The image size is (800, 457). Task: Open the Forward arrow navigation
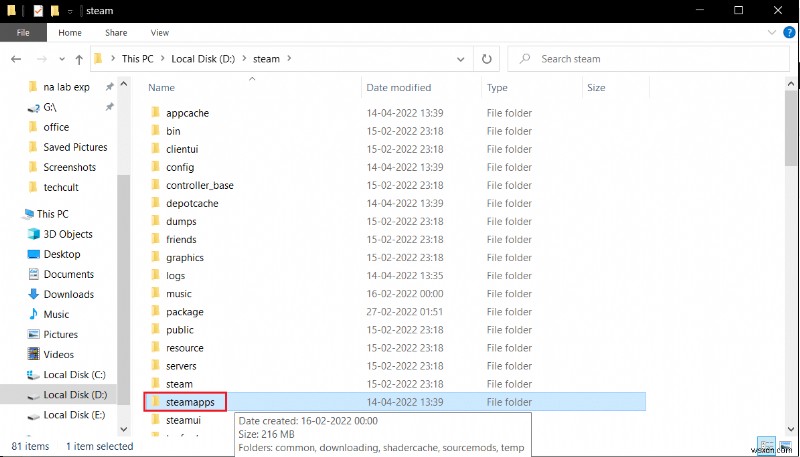coord(41,59)
